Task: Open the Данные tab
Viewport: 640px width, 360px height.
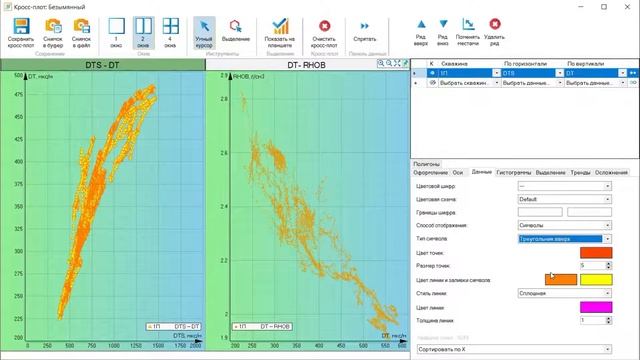Action: (x=482, y=172)
